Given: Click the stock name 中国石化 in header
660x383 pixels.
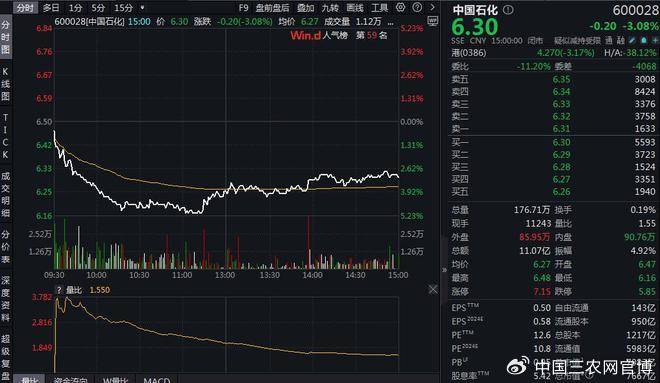Looking at the screenshot, I should coord(475,10).
